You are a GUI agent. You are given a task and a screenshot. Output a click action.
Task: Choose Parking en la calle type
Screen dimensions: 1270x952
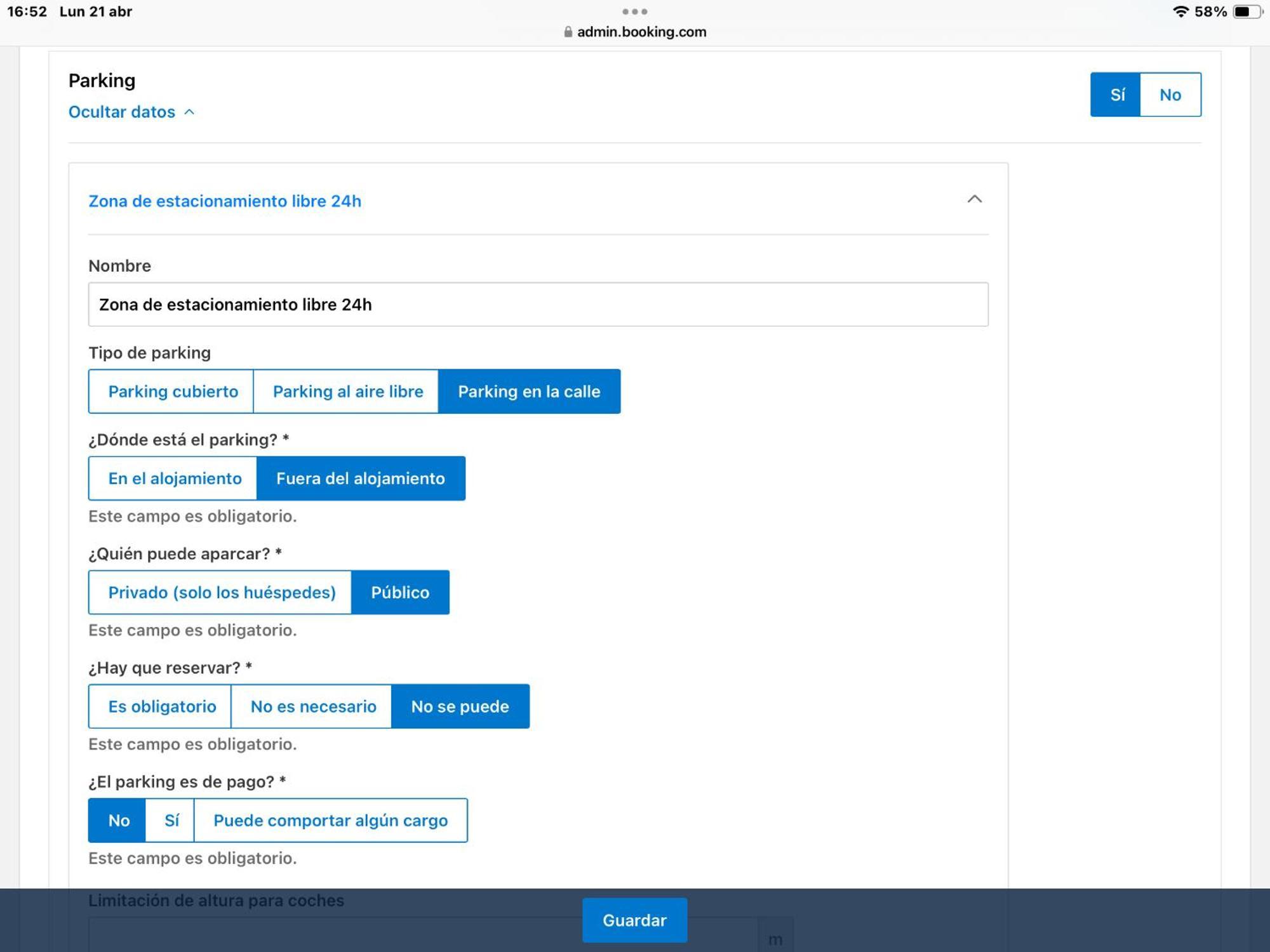[x=530, y=392]
